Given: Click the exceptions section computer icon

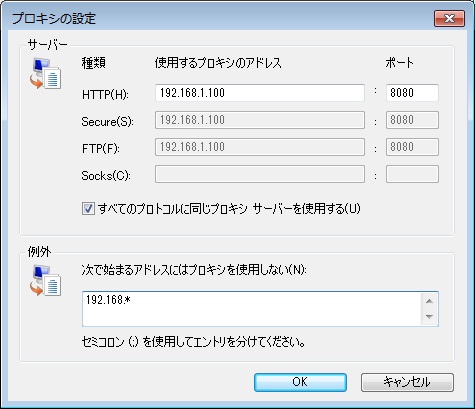Looking at the screenshot, I should [x=46, y=281].
